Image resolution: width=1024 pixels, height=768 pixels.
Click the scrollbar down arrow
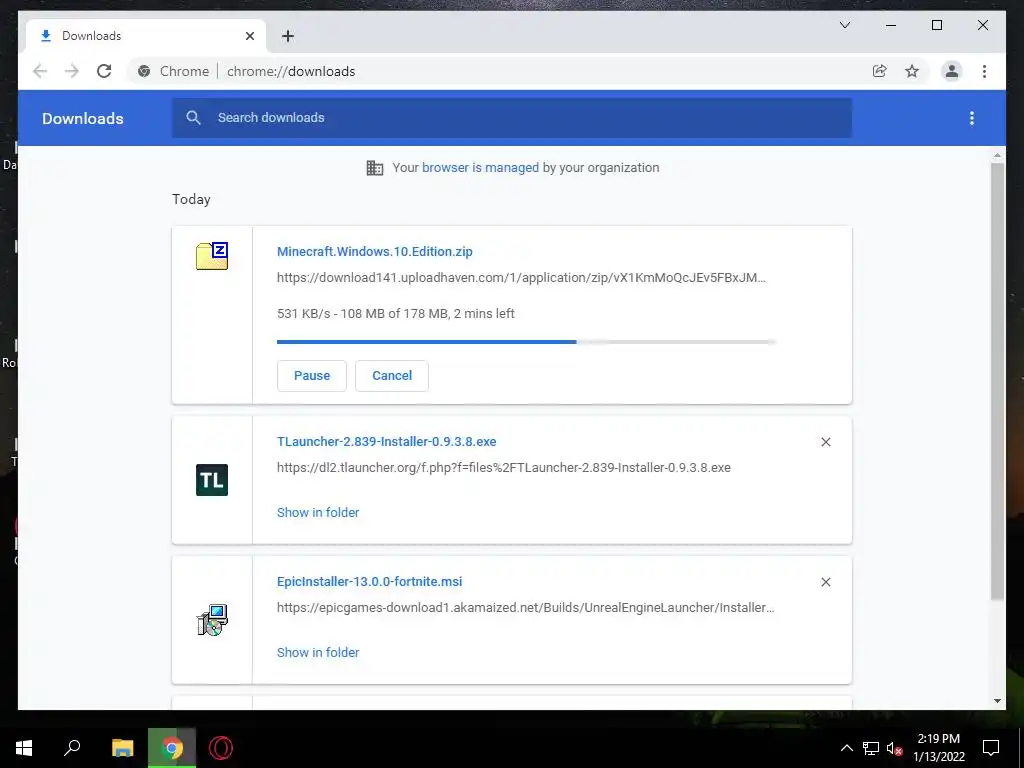(x=997, y=701)
